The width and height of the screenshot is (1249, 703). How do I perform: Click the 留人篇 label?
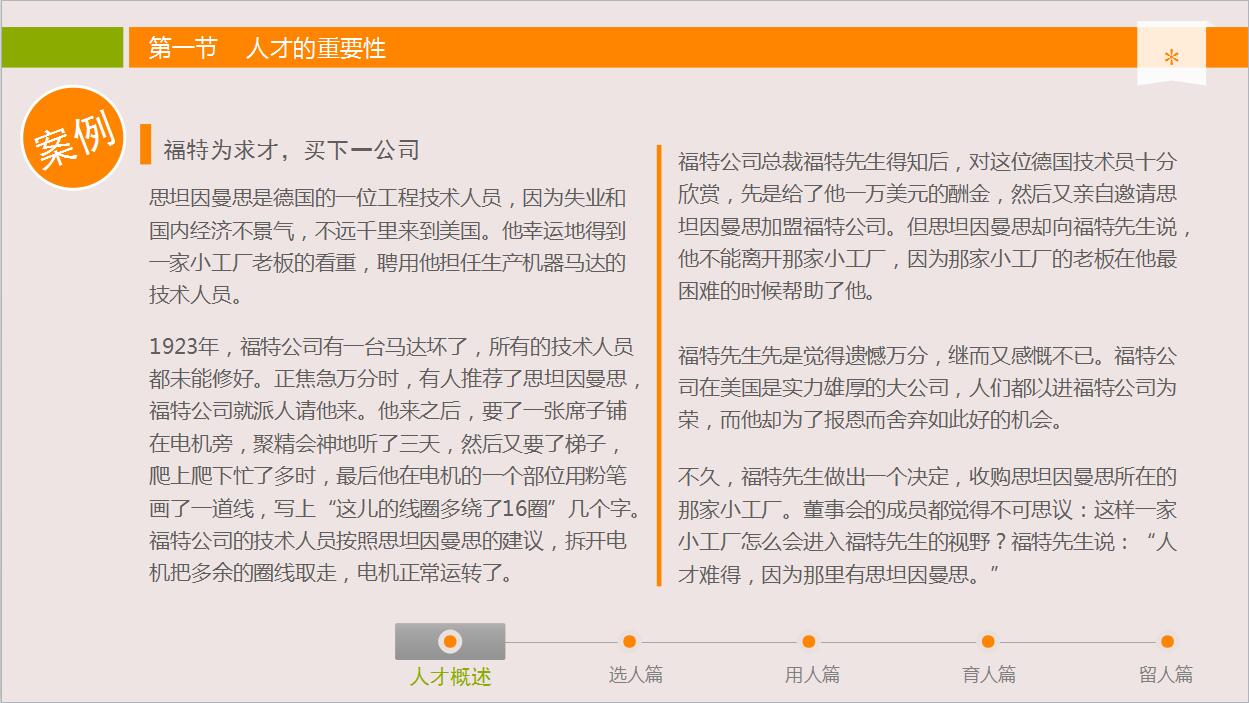pos(1163,675)
